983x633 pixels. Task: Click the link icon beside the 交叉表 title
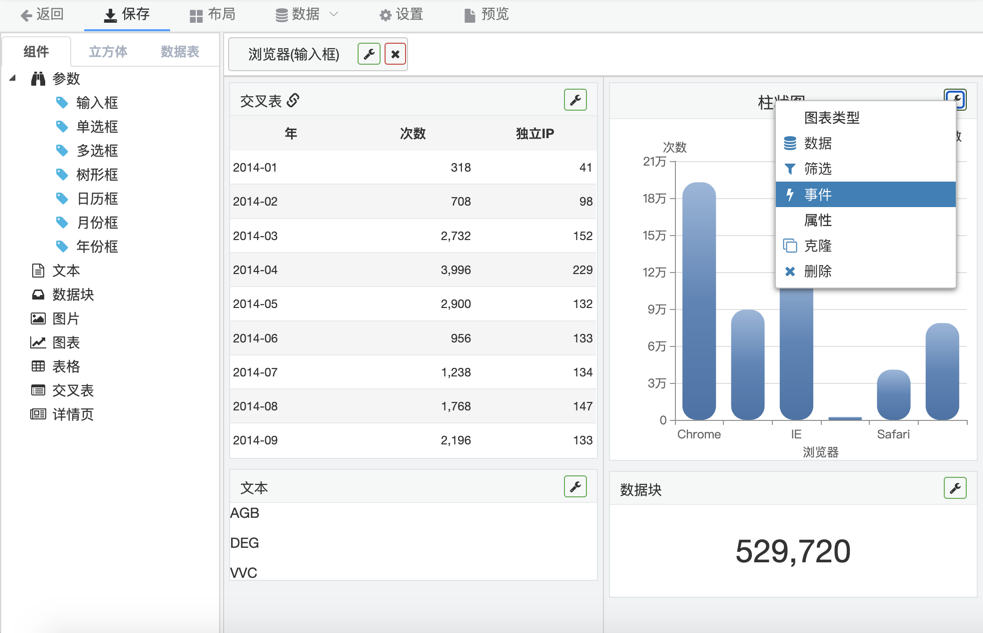pyautogui.click(x=293, y=100)
